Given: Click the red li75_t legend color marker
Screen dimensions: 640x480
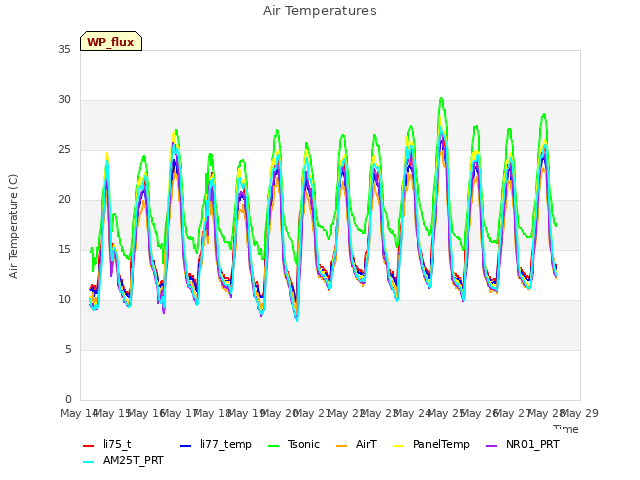Looking at the screenshot, I should click(89, 446).
